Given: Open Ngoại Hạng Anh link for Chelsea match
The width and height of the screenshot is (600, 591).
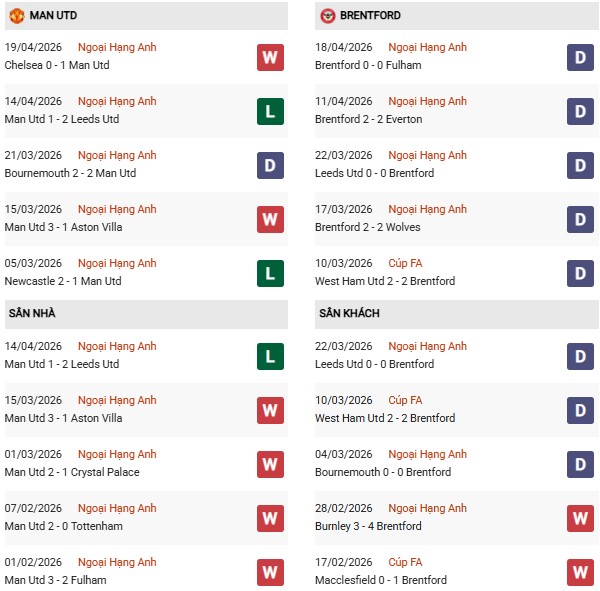Looking at the screenshot, I should 117,47.
